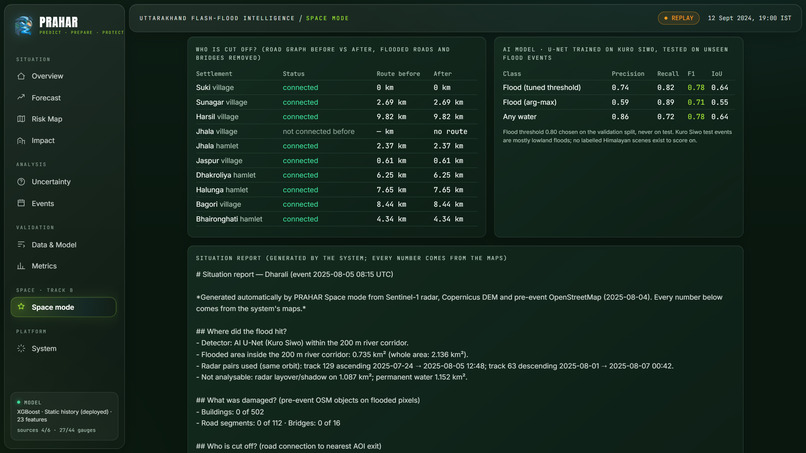The height and width of the screenshot is (453, 806).
Task: Click the Flood (arg-max) row
Action: click(x=618, y=102)
